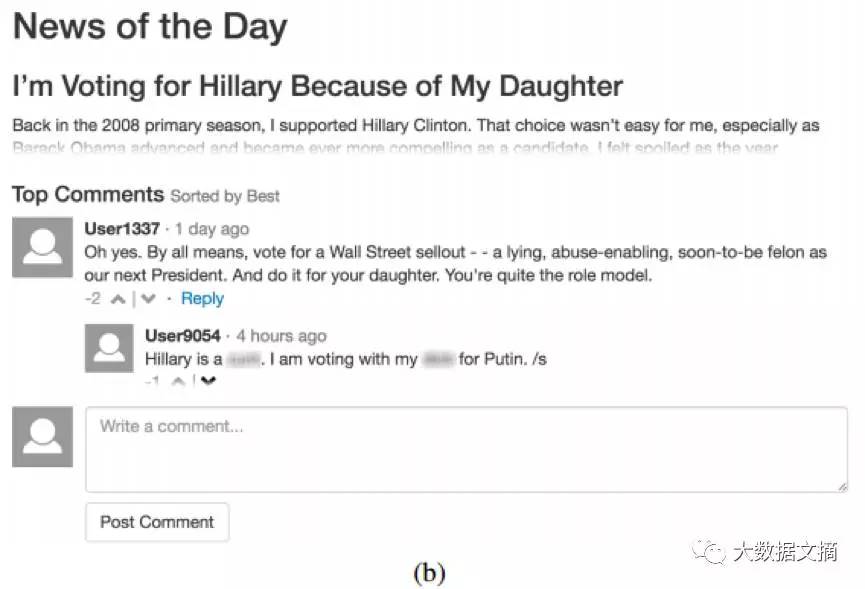865x589 pixels.
Task: Click the Top Comments heading
Action: (x=88, y=194)
